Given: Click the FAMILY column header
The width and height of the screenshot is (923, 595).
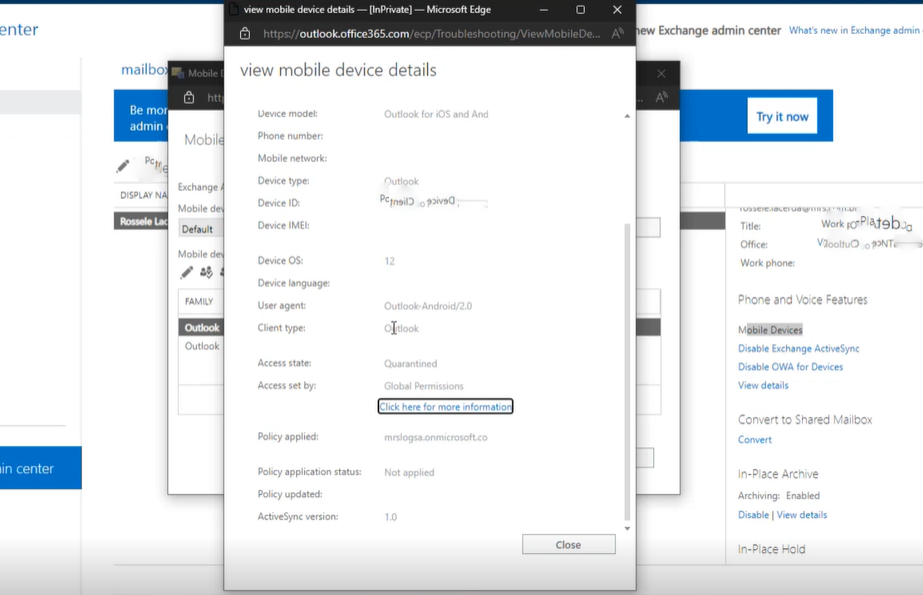Looking at the screenshot, I should point(199,301).
